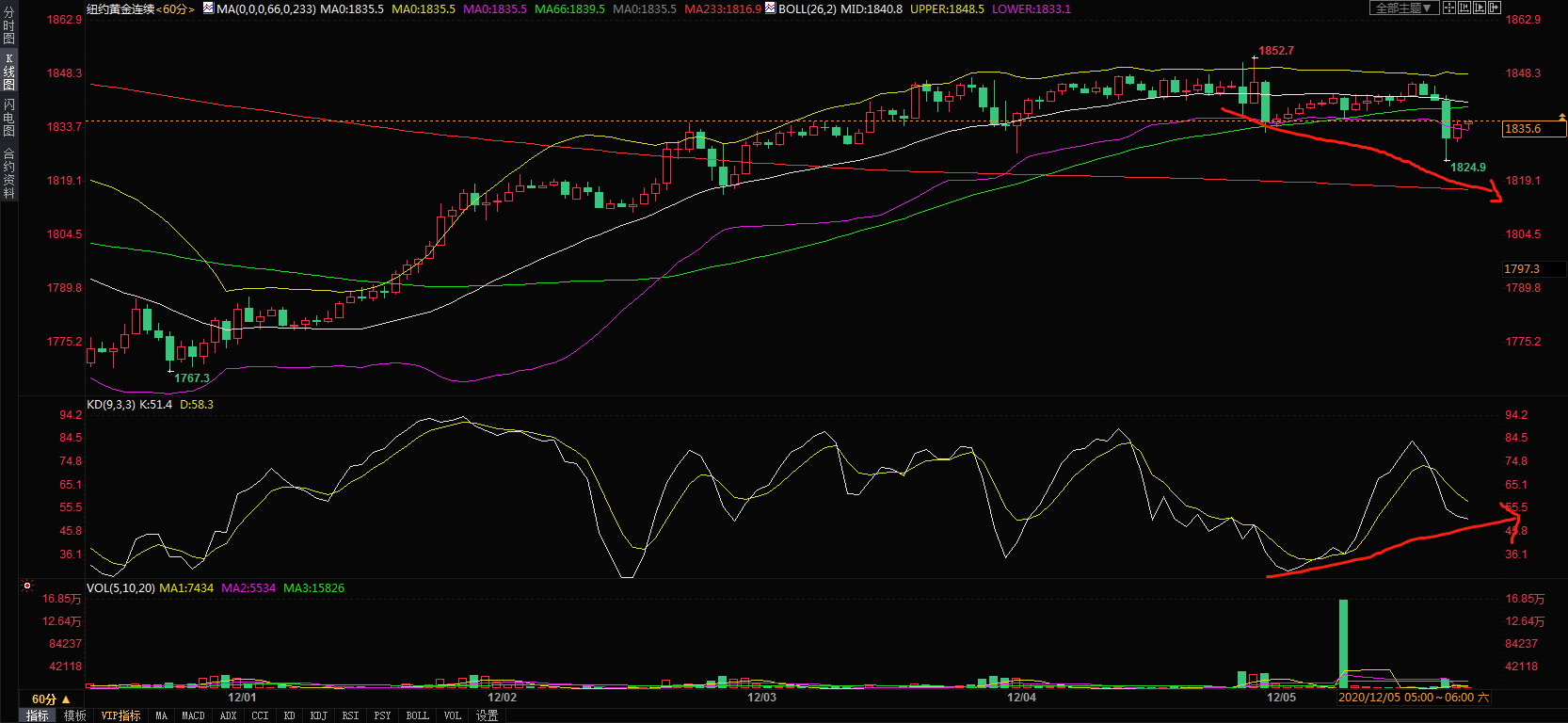Select the BOLL indicator tab
1568x723 pixels.
click(x=417, y=715)
